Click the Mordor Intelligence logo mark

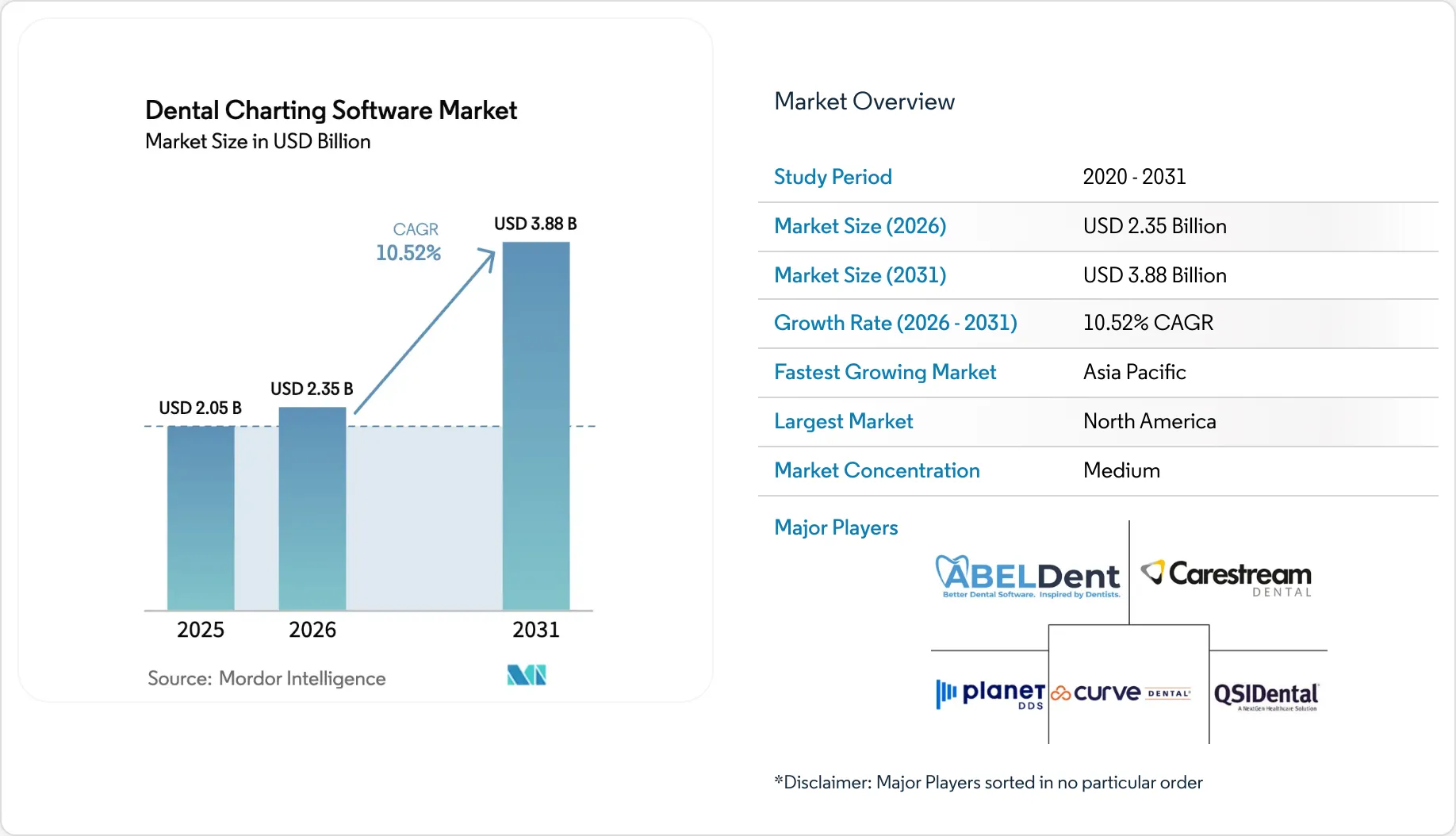[527, 675]
